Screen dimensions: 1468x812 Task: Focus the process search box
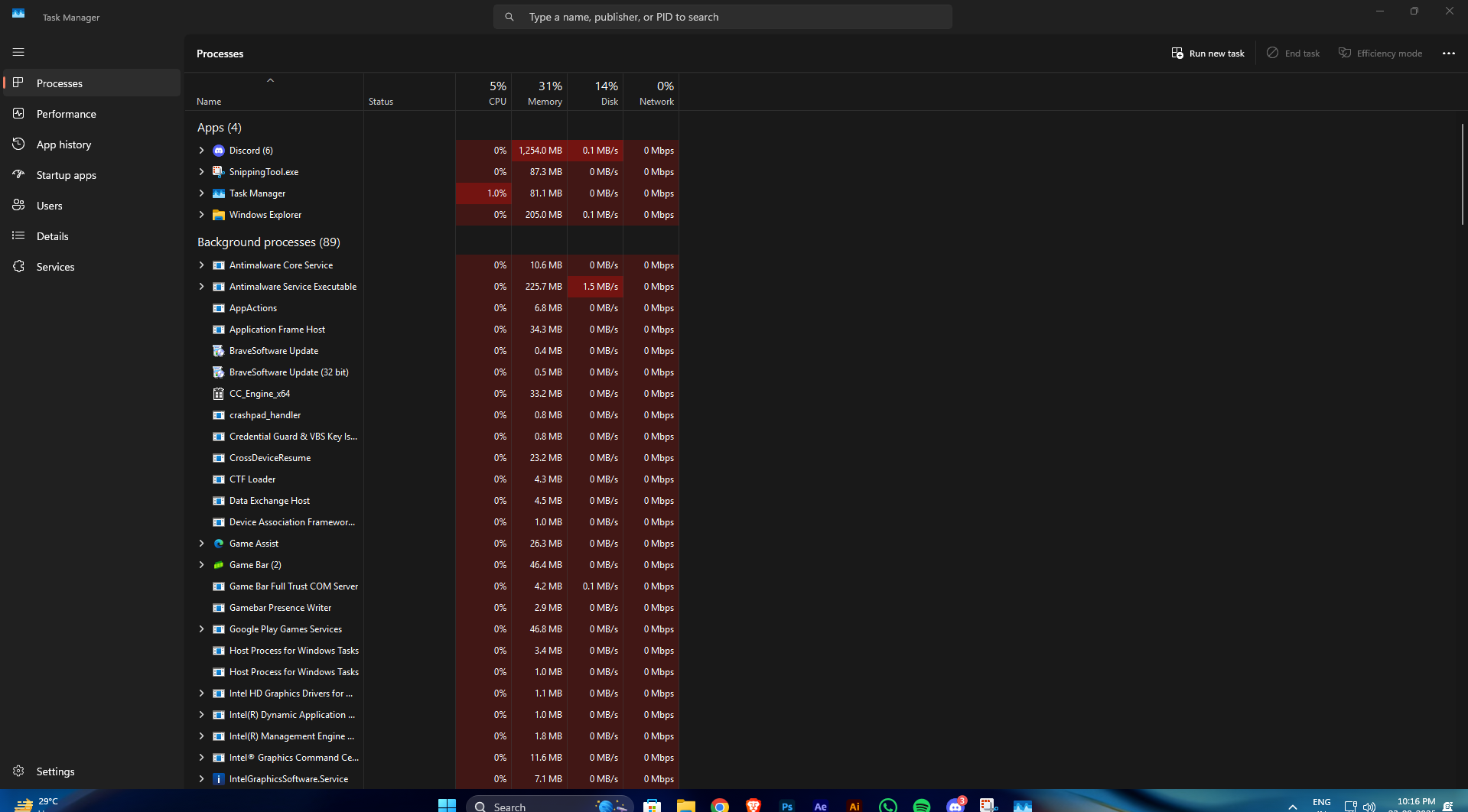tap(723, 17)
